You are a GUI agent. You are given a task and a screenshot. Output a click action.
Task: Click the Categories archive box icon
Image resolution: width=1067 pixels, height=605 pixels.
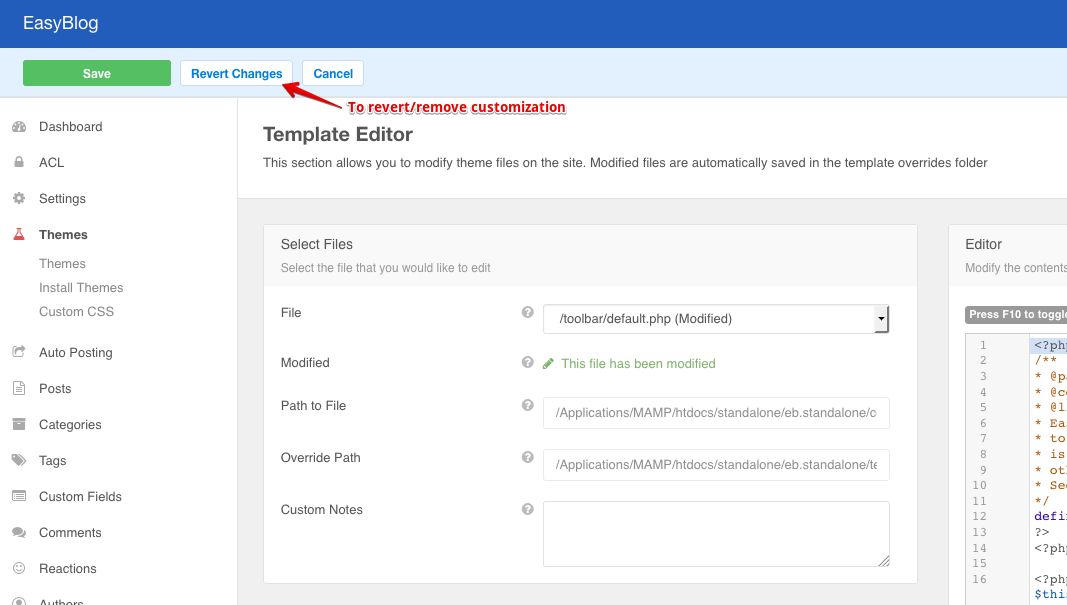tap(19, 424)
